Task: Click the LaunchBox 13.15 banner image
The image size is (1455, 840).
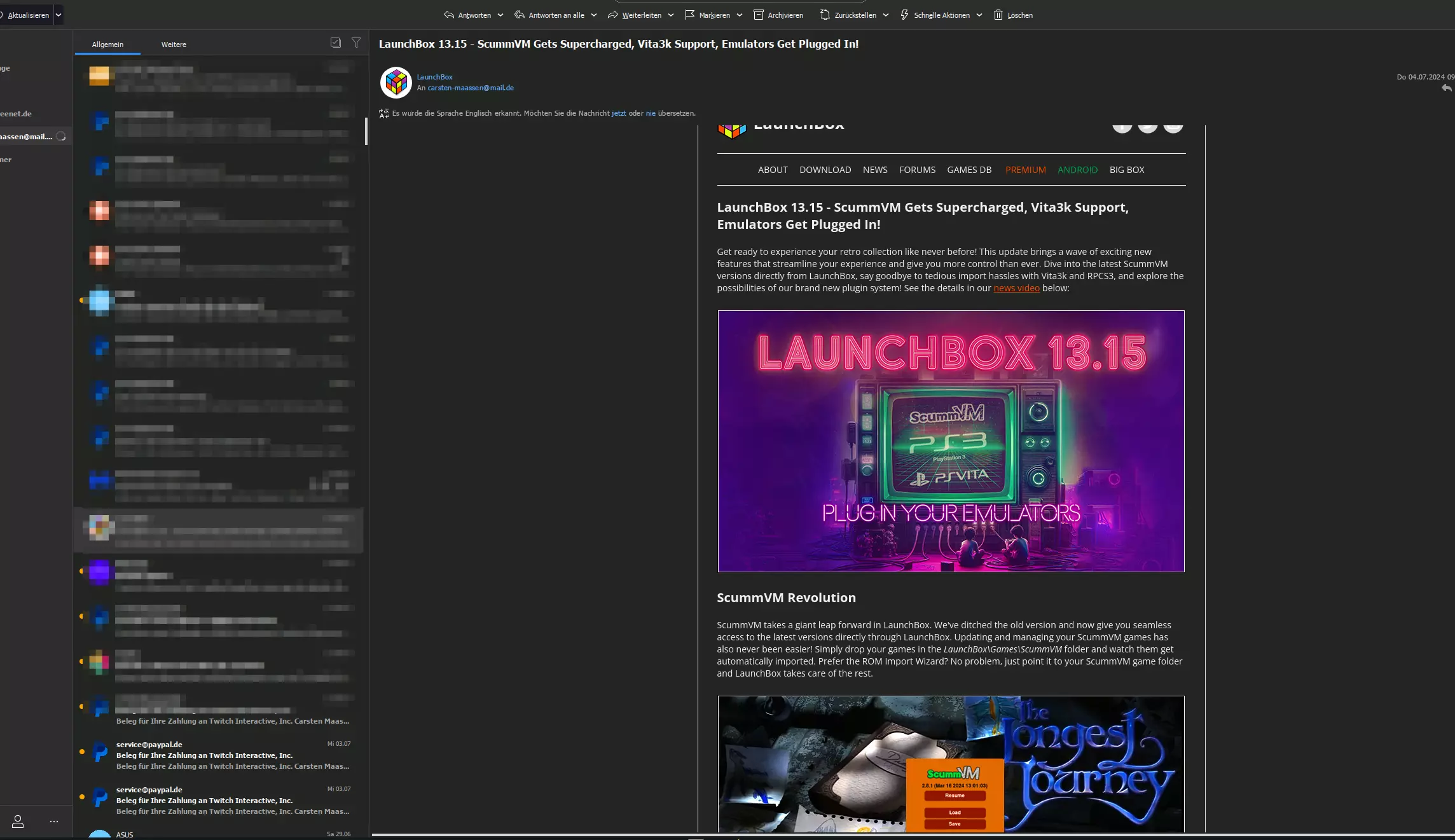Action: click(951, 441)
